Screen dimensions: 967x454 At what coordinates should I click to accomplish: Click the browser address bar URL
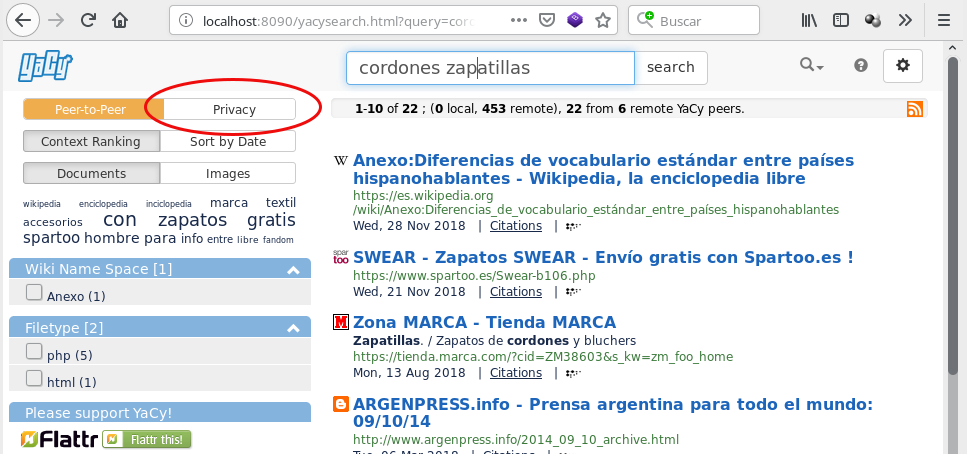339,21
